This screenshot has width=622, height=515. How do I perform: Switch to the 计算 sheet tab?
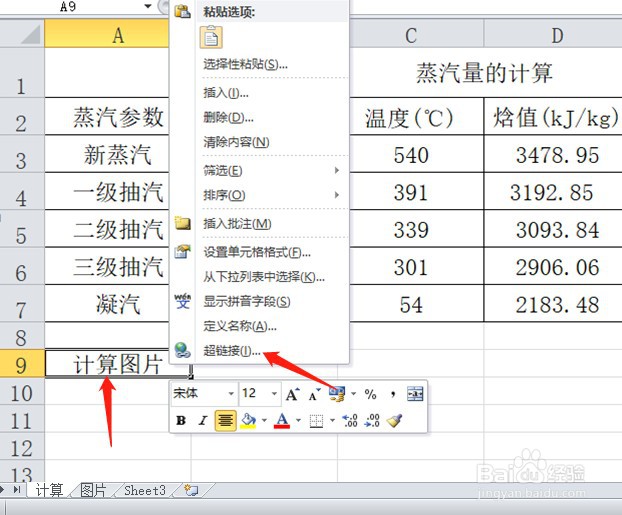(49, 490)
